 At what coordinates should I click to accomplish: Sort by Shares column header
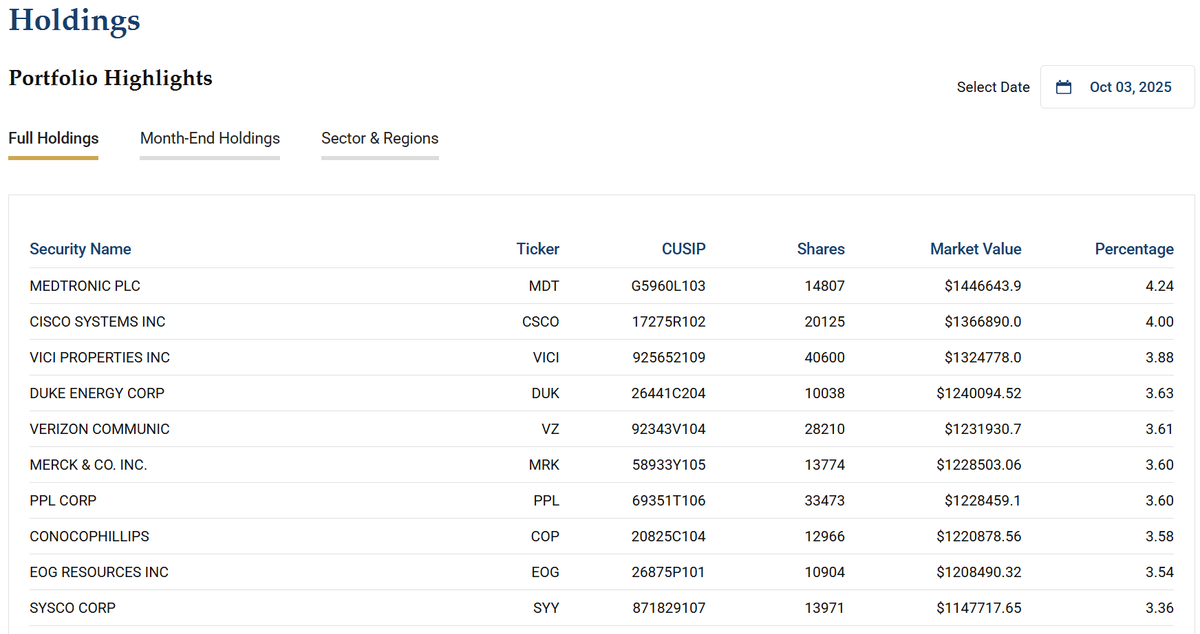pos(821,249)
